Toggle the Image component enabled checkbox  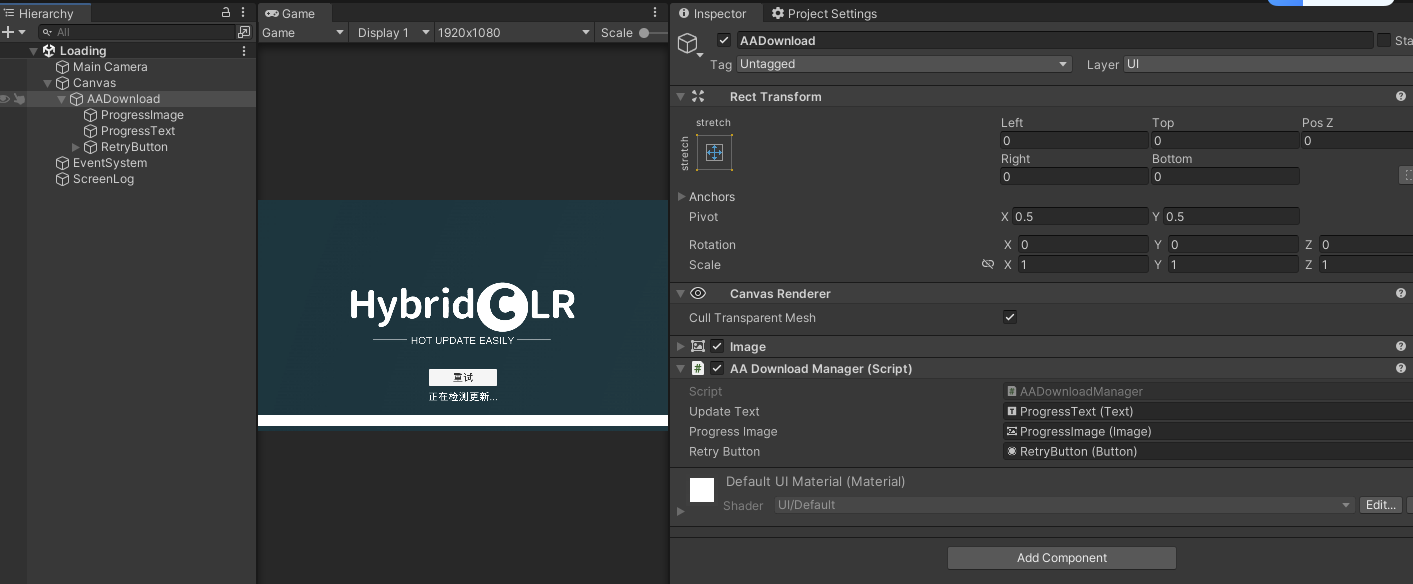tap(717, 347)
